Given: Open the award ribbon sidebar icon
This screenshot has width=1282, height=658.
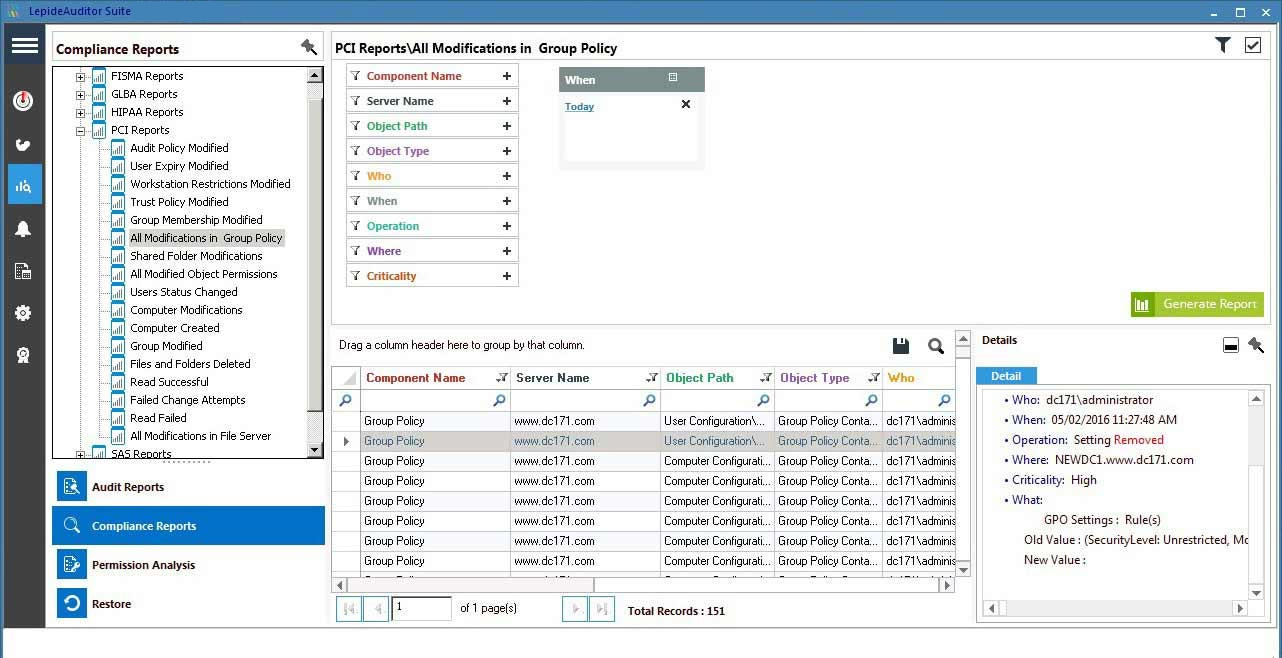Looking at the screenshot, I should pos(24,355).
